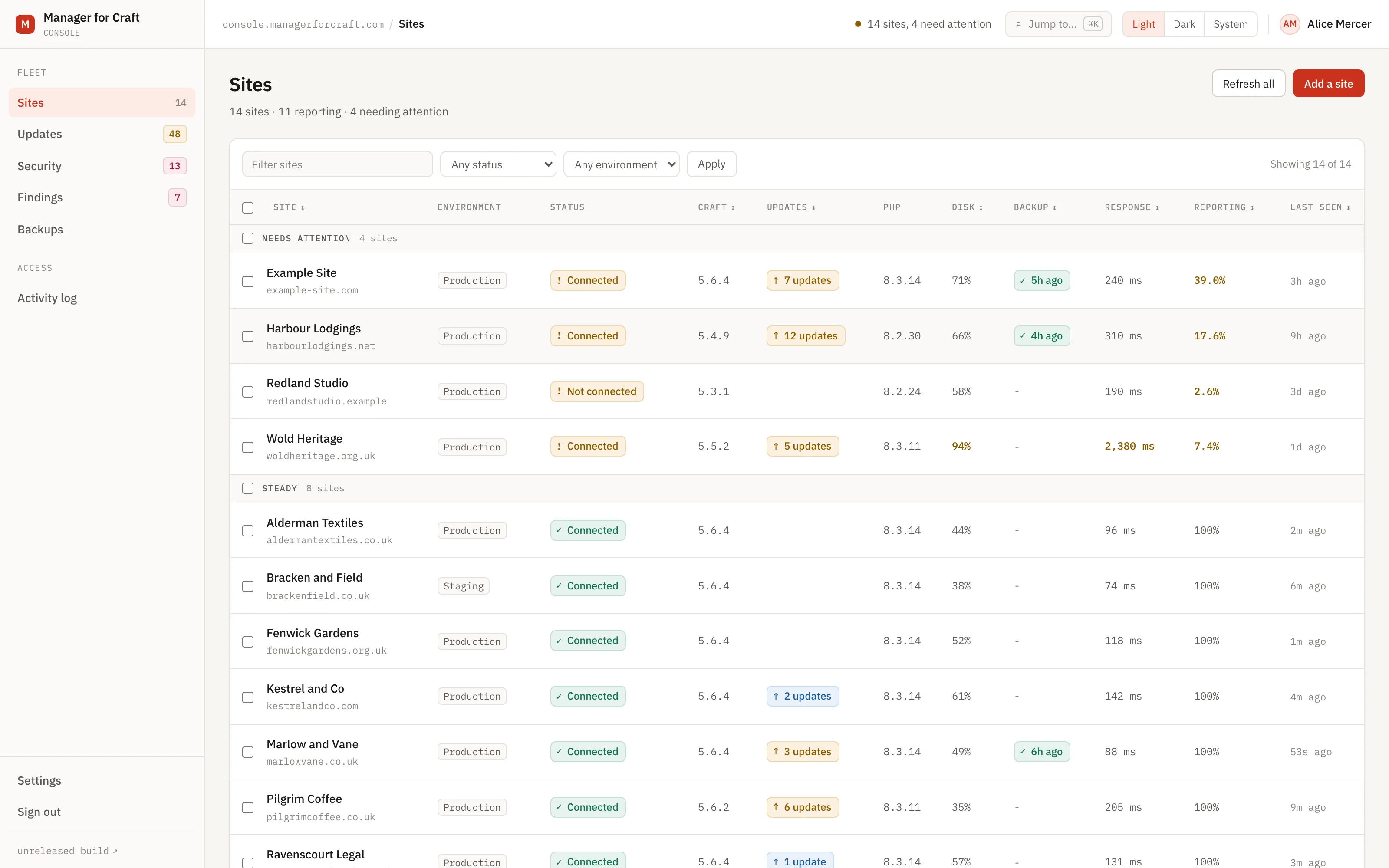Open Findings in the sidebar

pos(102,197)
